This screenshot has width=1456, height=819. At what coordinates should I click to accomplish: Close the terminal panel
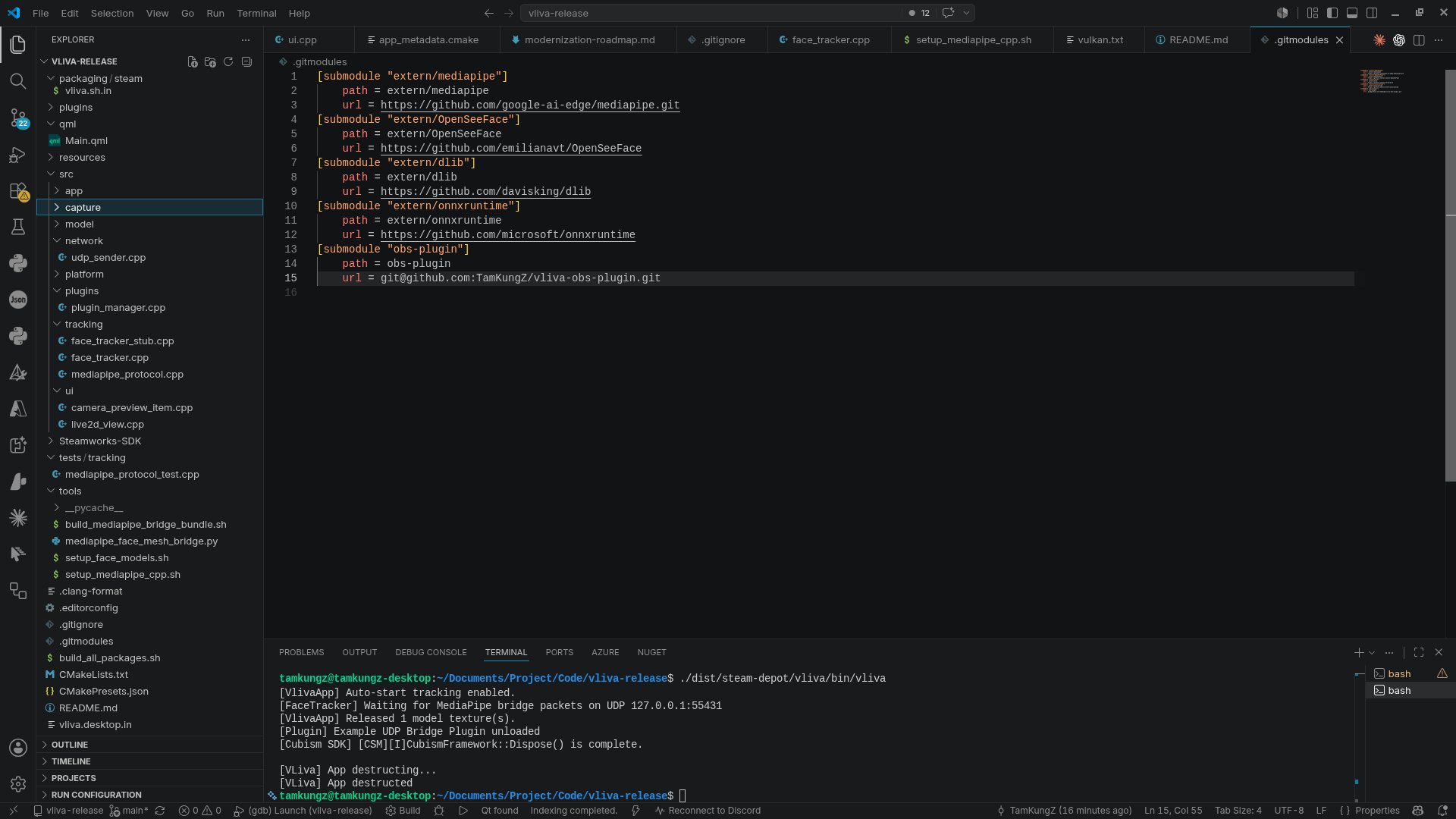[x=1439, y=652]
